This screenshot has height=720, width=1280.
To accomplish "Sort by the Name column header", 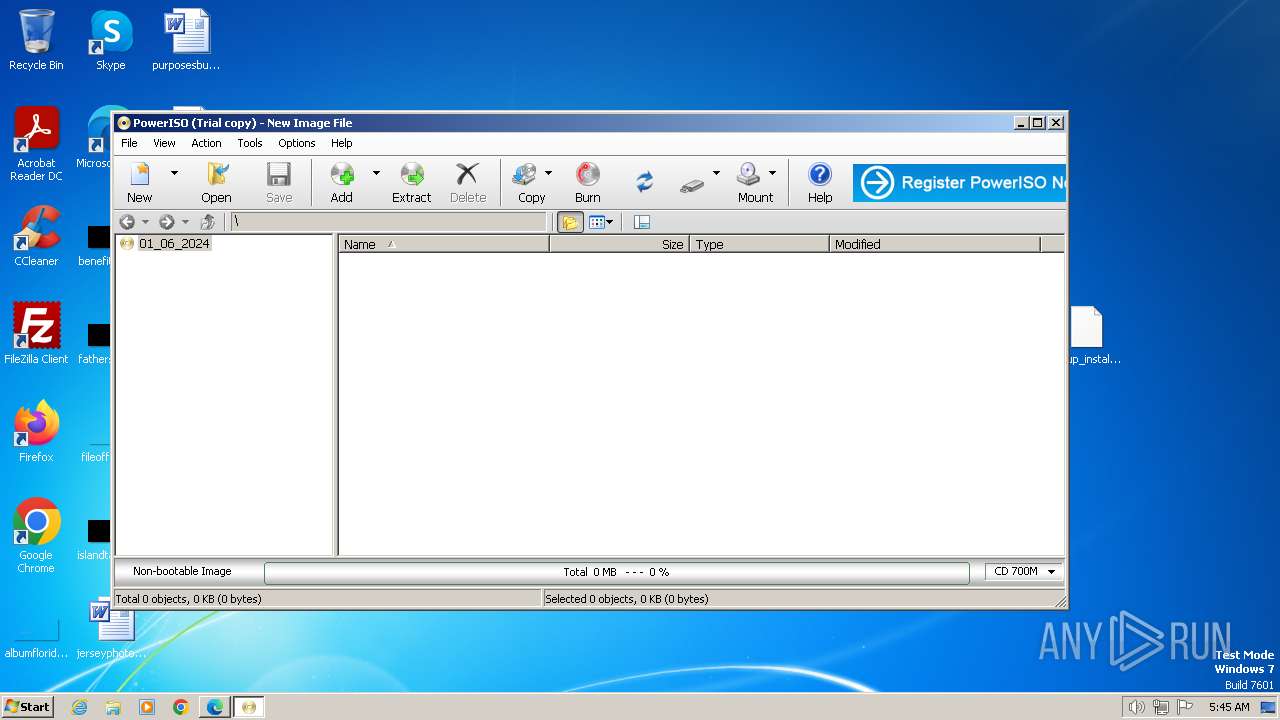I will [x=444, y=244].
